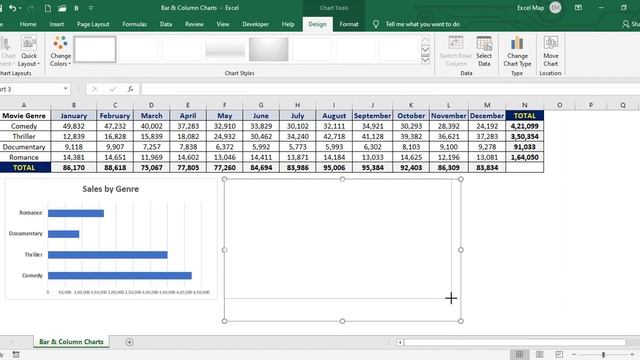Open the Formulas ribbon tab
640x360 pixels.
click(134, 24)
